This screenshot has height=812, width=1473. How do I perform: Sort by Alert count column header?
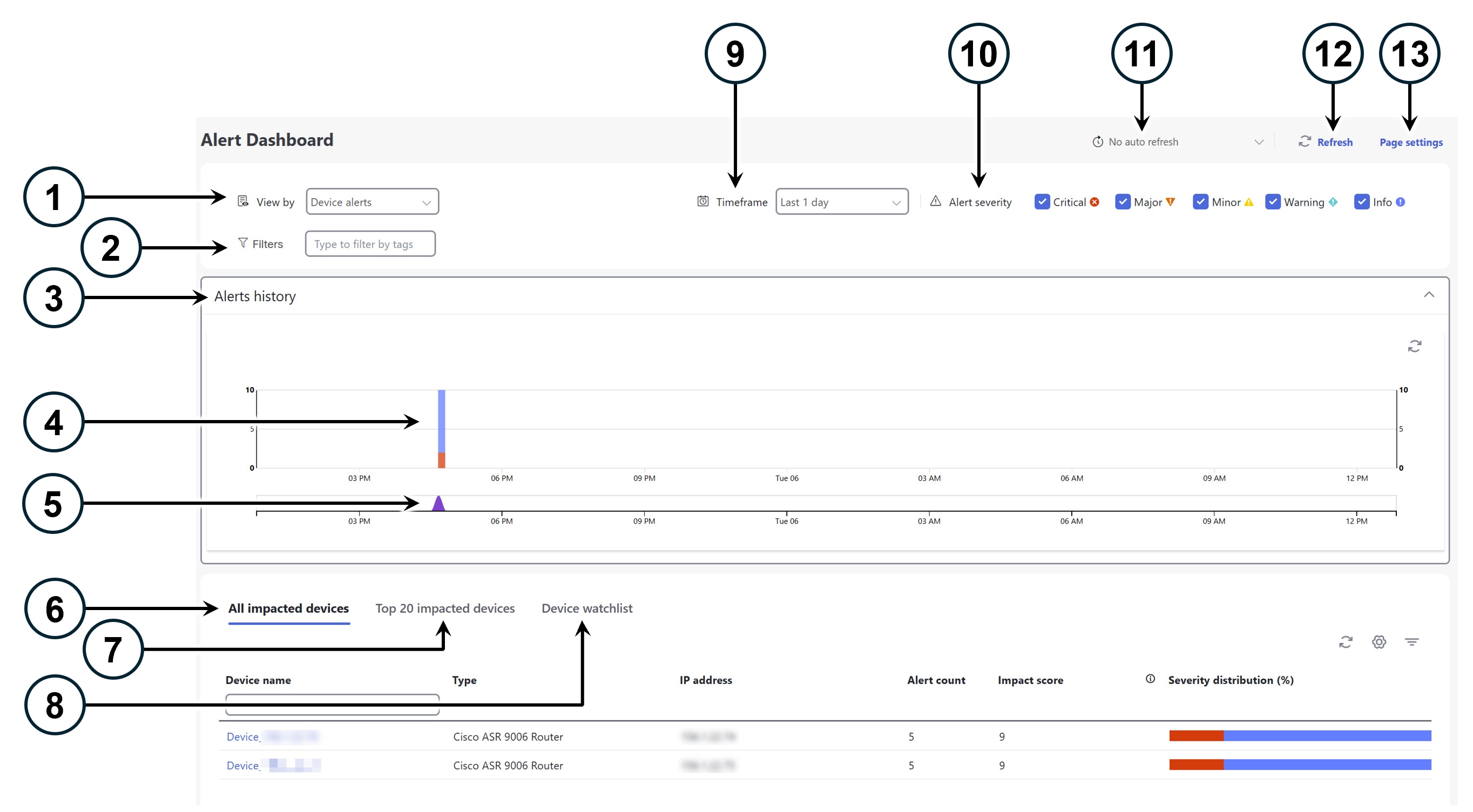(936, 680)
